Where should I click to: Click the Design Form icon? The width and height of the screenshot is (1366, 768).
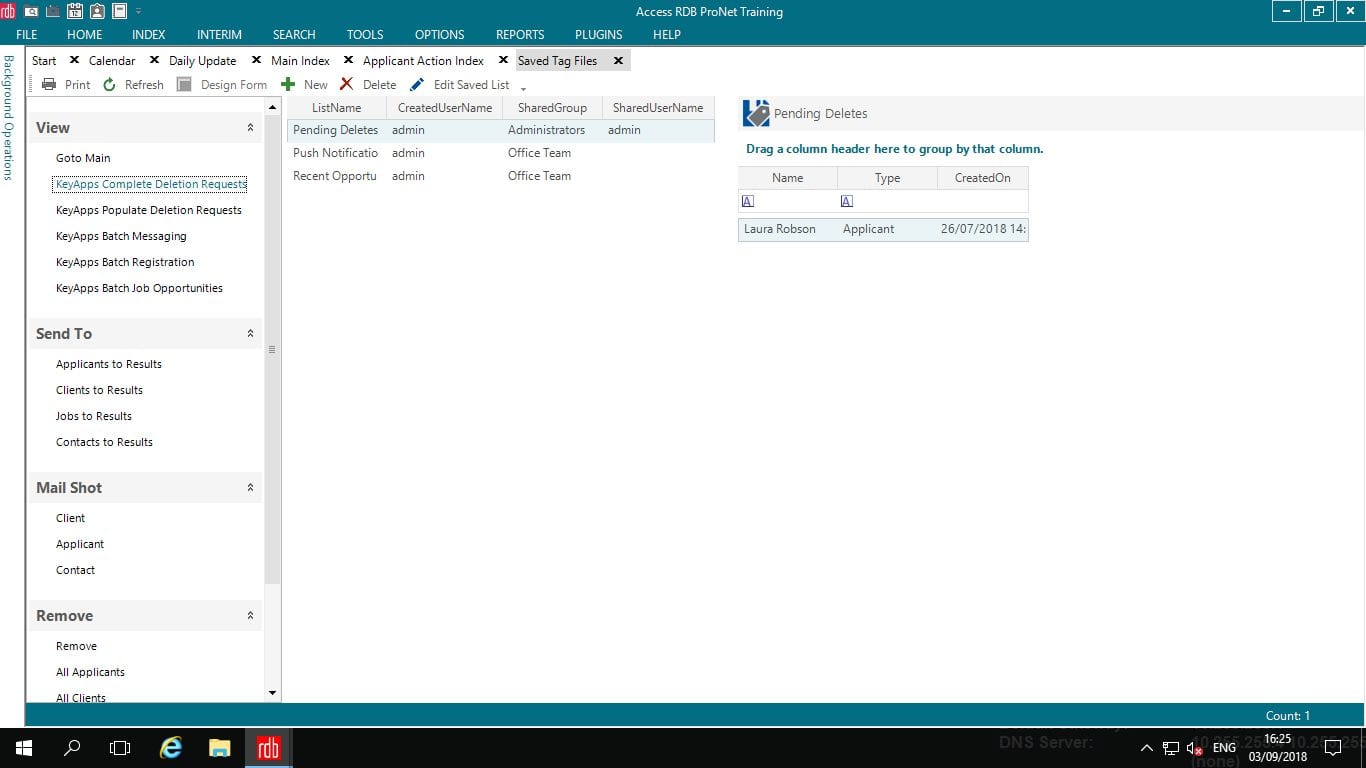[184, 85]
